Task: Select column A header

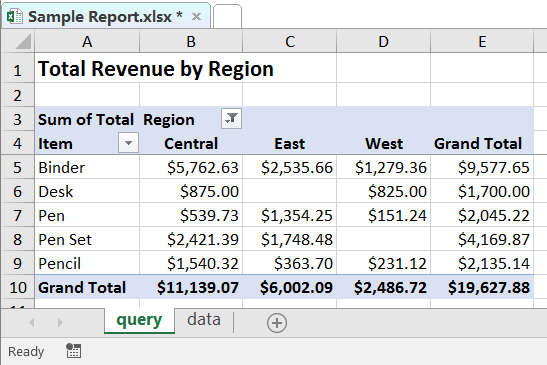Action: tap(87, 42)
